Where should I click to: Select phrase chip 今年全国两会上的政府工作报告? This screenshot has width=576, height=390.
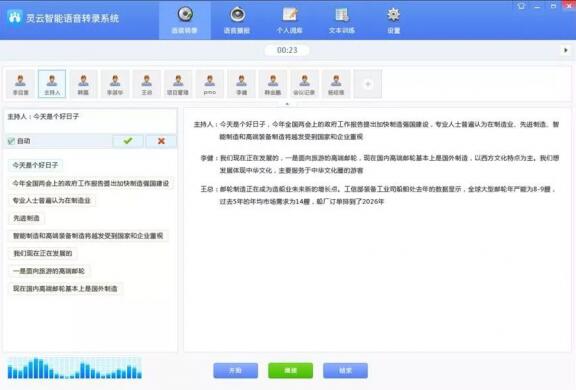coord(91,183)
